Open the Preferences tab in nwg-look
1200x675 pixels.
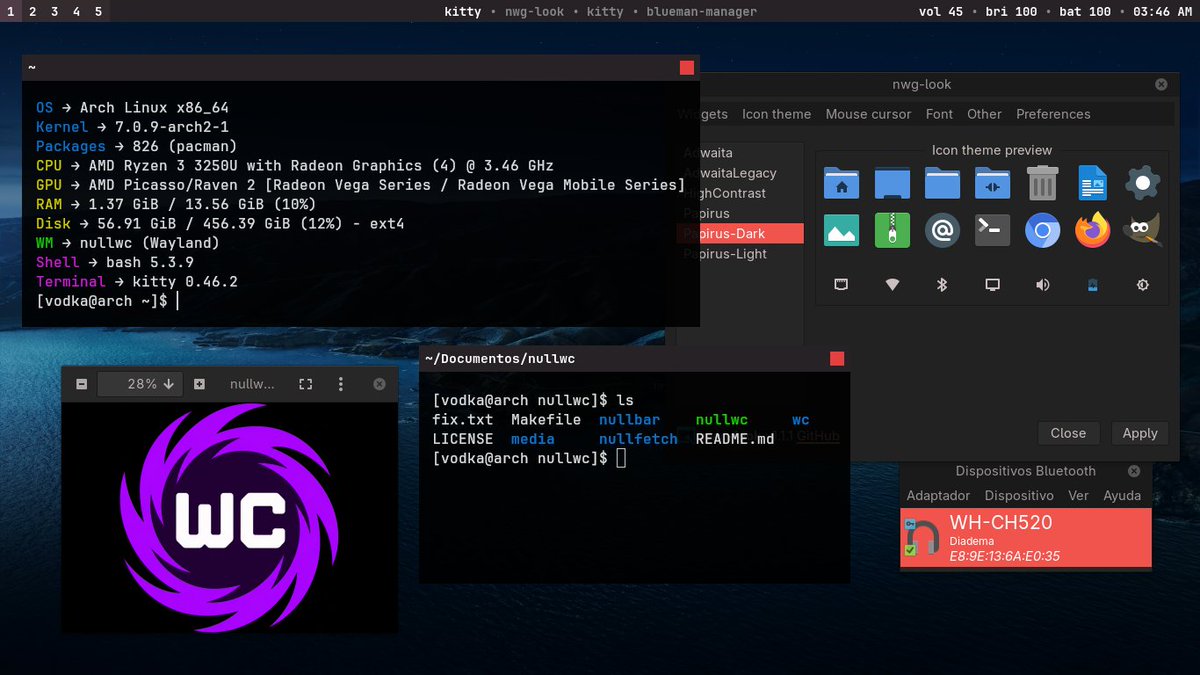1053,114
